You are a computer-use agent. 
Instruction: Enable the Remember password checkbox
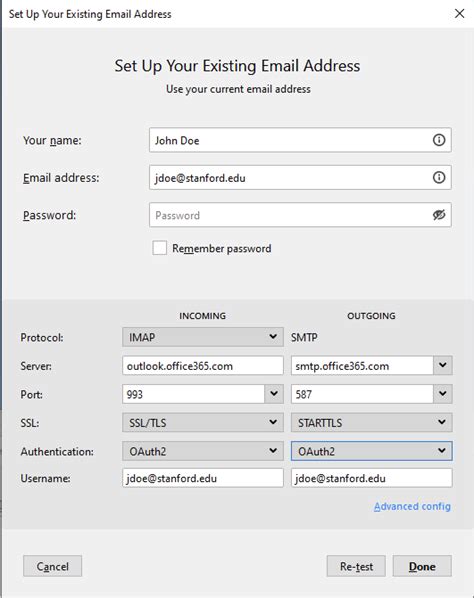pos(159,248)
